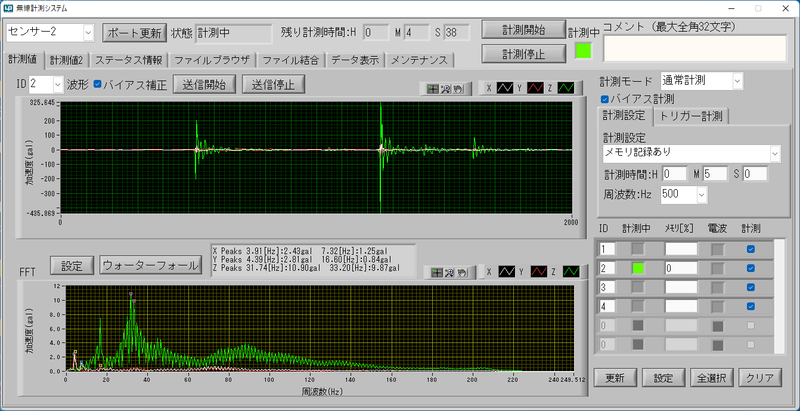Select the pan hand tool above the waveform graph
Screen dimensions: 800x411
[457, 89]
